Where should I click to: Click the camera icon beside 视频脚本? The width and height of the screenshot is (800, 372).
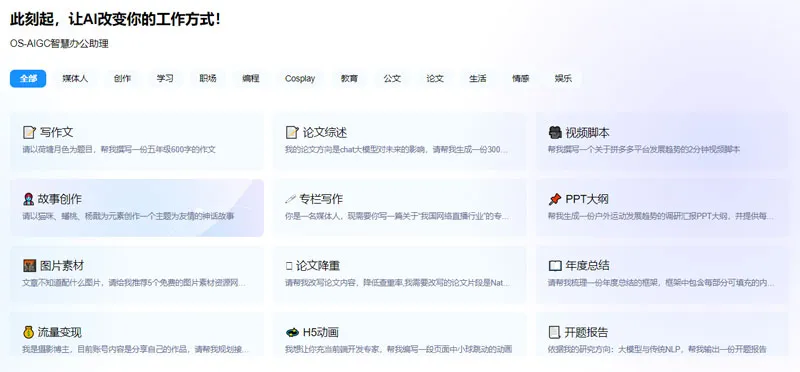(555, 133)
